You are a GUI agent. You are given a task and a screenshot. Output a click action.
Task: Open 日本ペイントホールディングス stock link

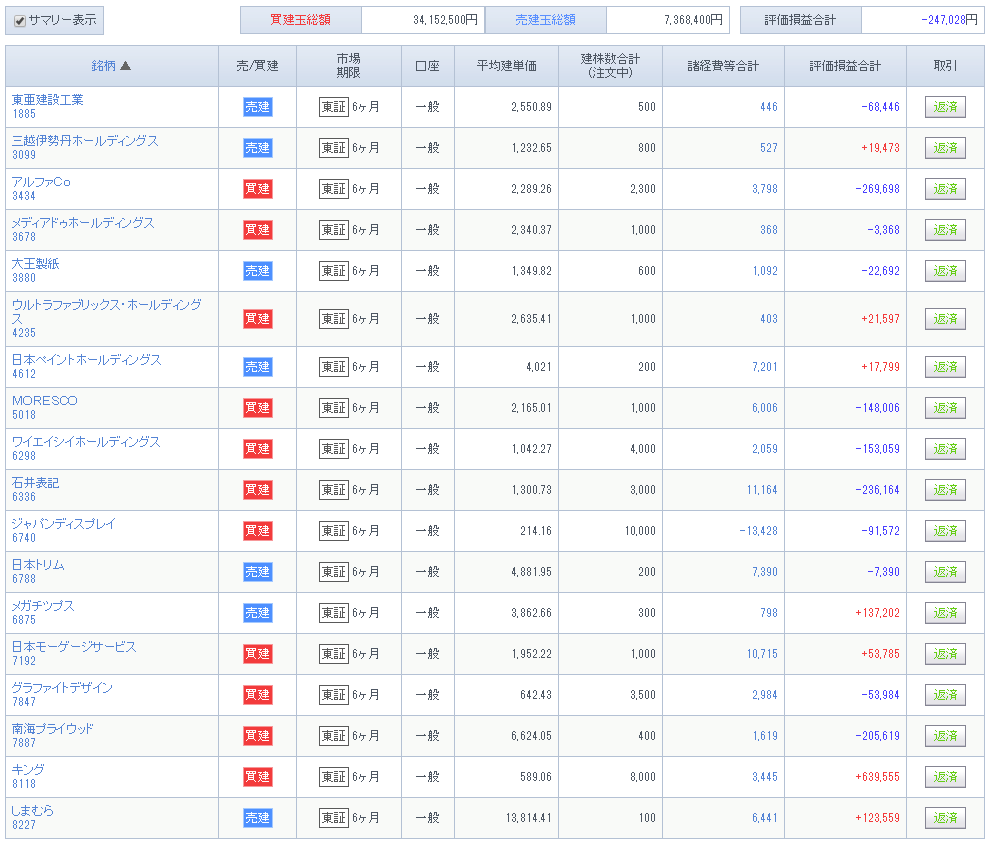tap(87, 360)
